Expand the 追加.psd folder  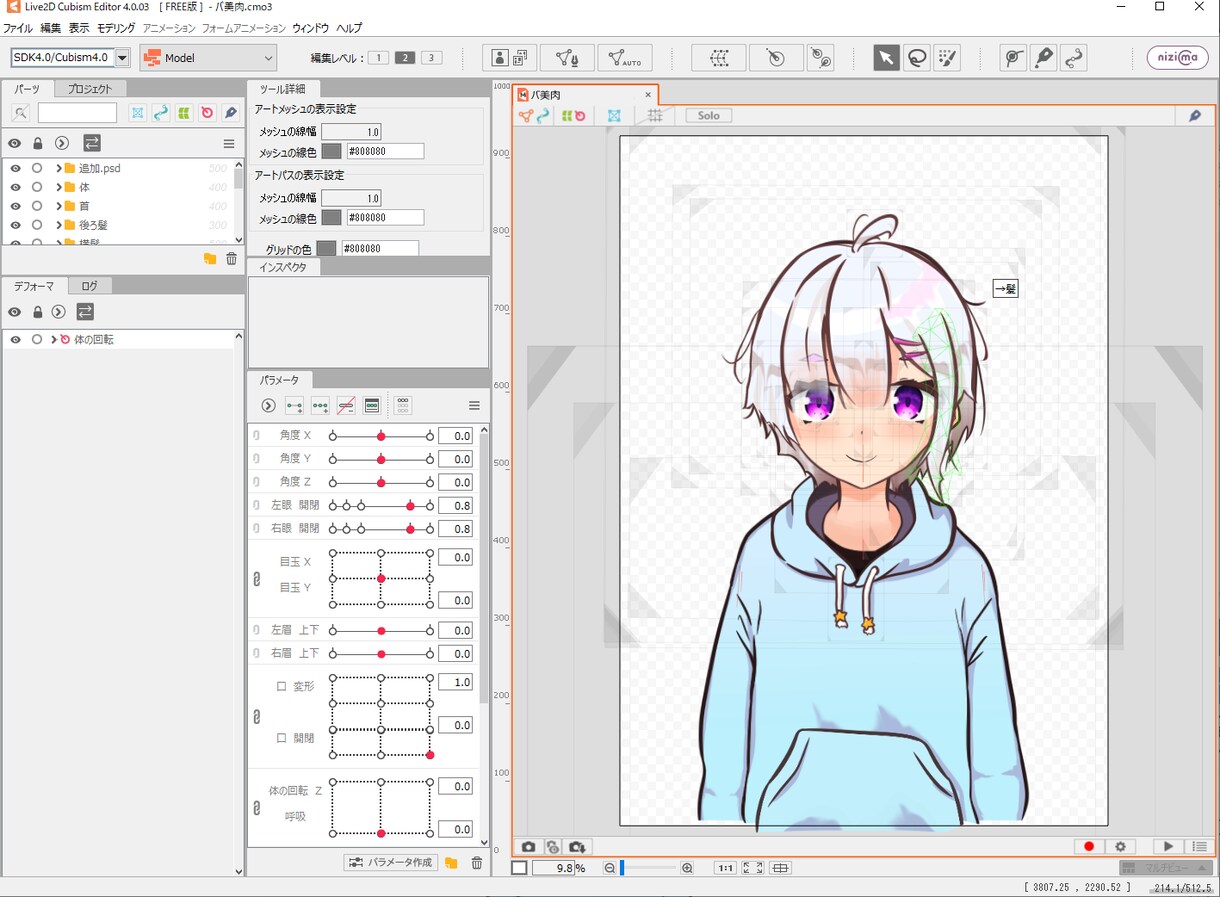(59, 168)
